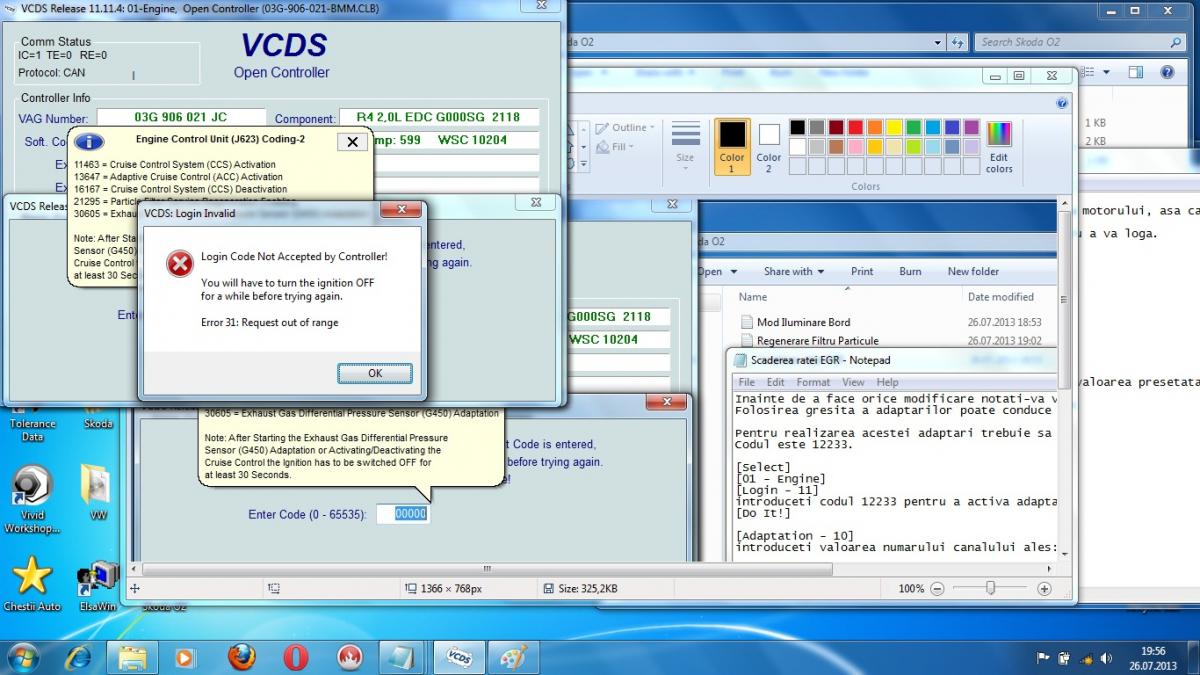Screen dimensions: 1200x675
Task: Select the yellow color swatch in Paint
Action: pos(894,127)
